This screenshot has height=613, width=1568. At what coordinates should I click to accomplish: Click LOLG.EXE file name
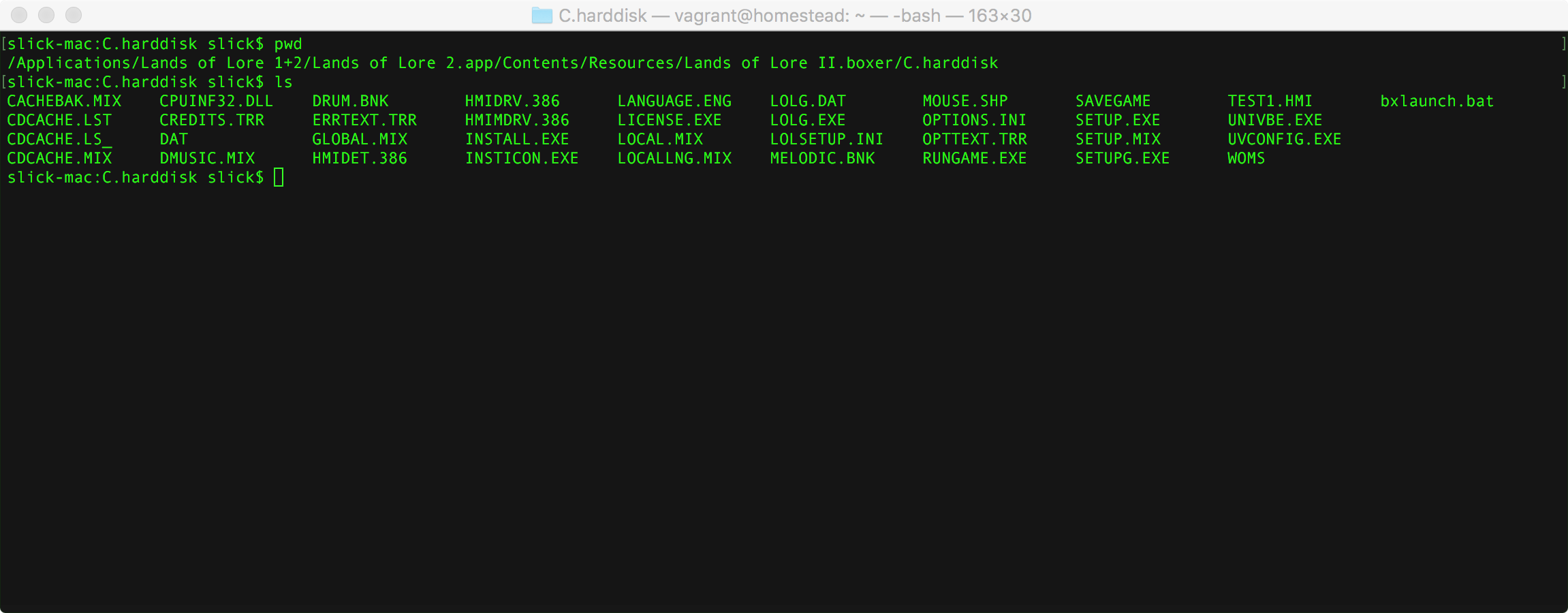[x=808, y=121]
